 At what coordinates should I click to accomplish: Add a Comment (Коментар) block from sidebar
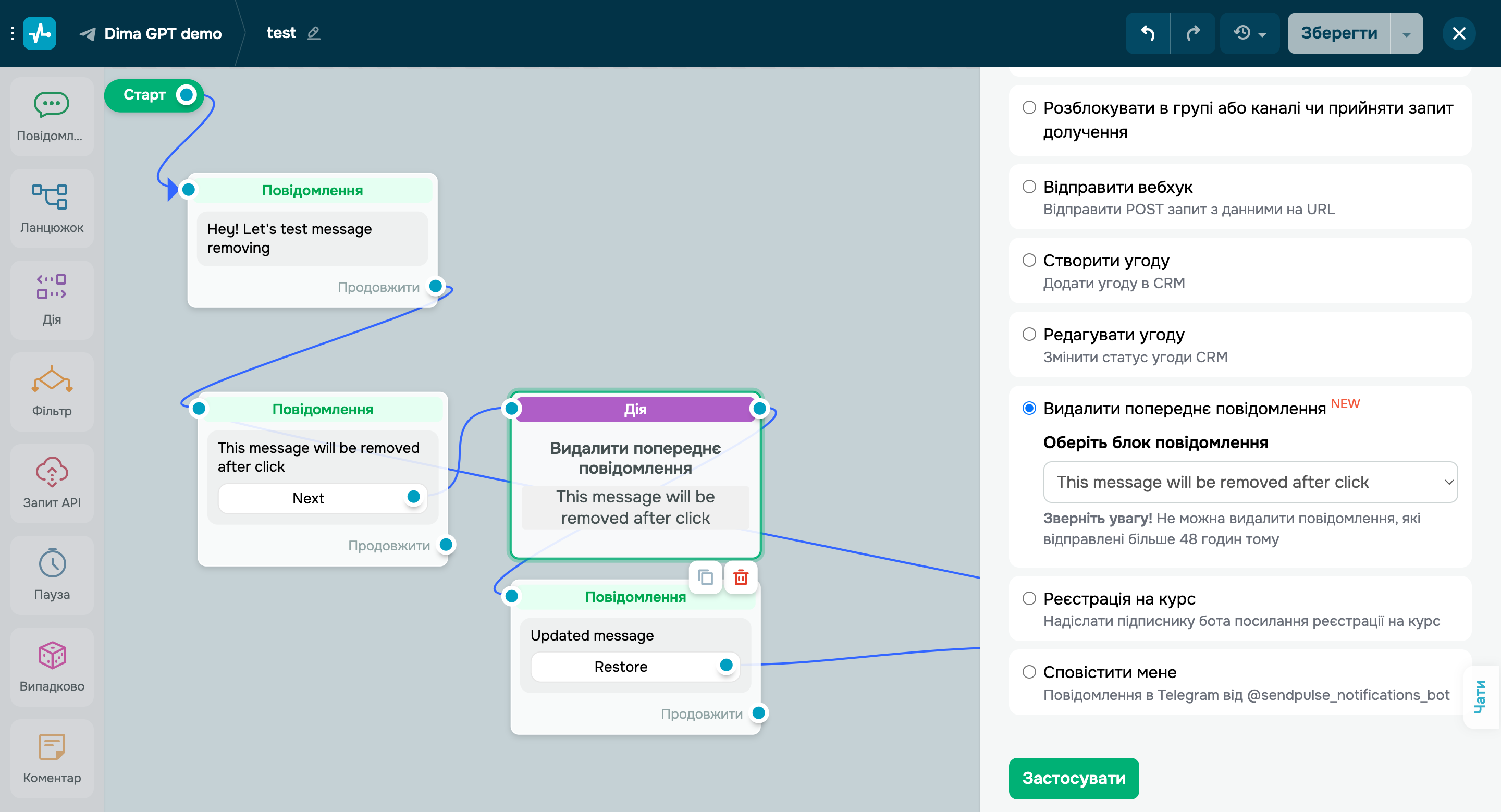pyautogui.click(x=52, y=758)
